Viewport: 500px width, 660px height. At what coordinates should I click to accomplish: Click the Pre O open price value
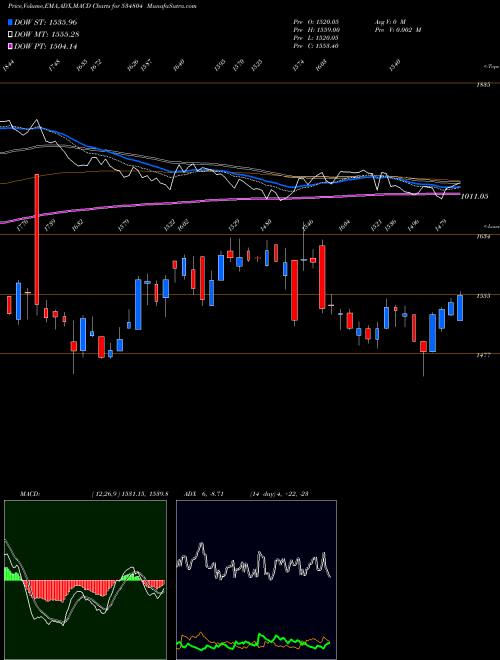coord(329,21)
